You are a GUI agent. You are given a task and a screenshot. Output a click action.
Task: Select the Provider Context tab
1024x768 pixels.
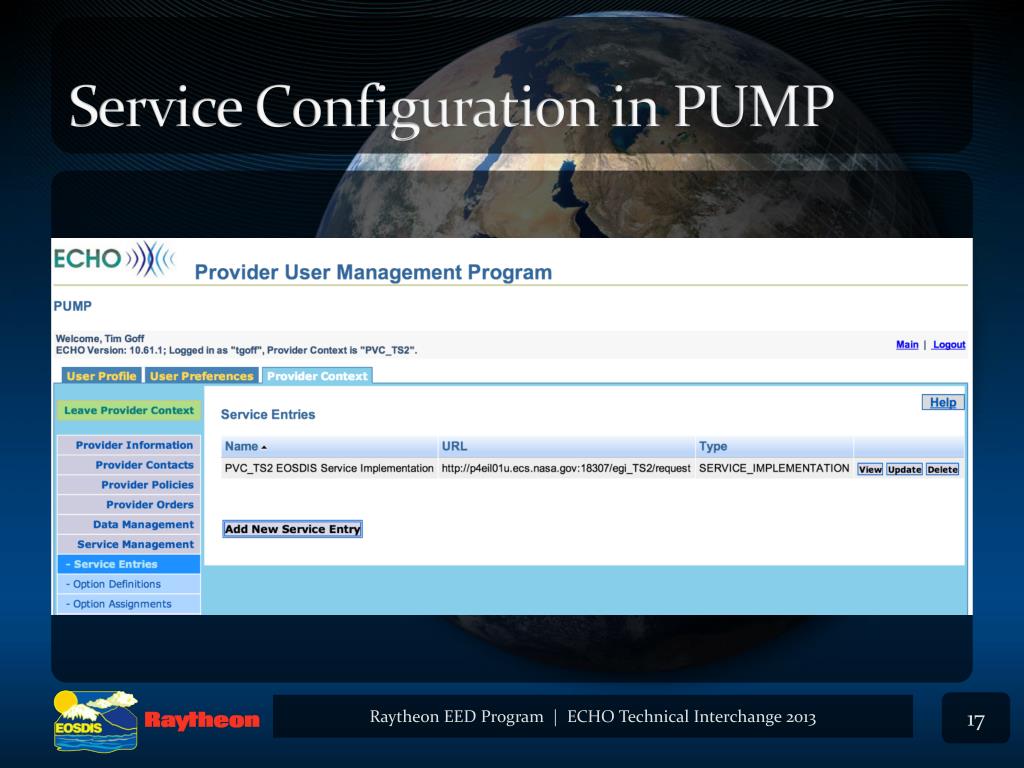[x=317, y=376]
